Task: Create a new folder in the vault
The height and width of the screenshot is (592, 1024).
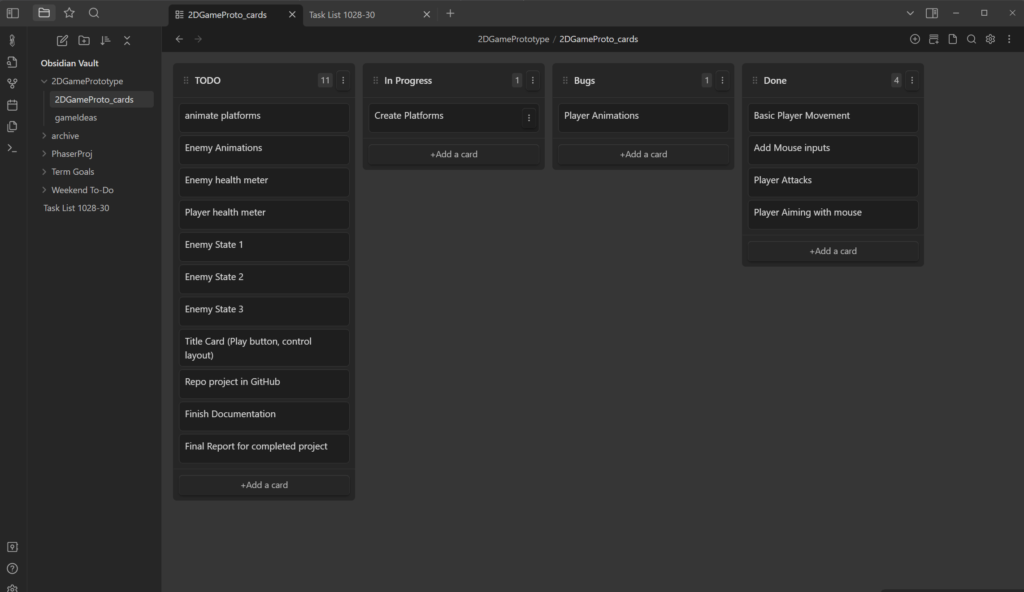Action: 84,41
